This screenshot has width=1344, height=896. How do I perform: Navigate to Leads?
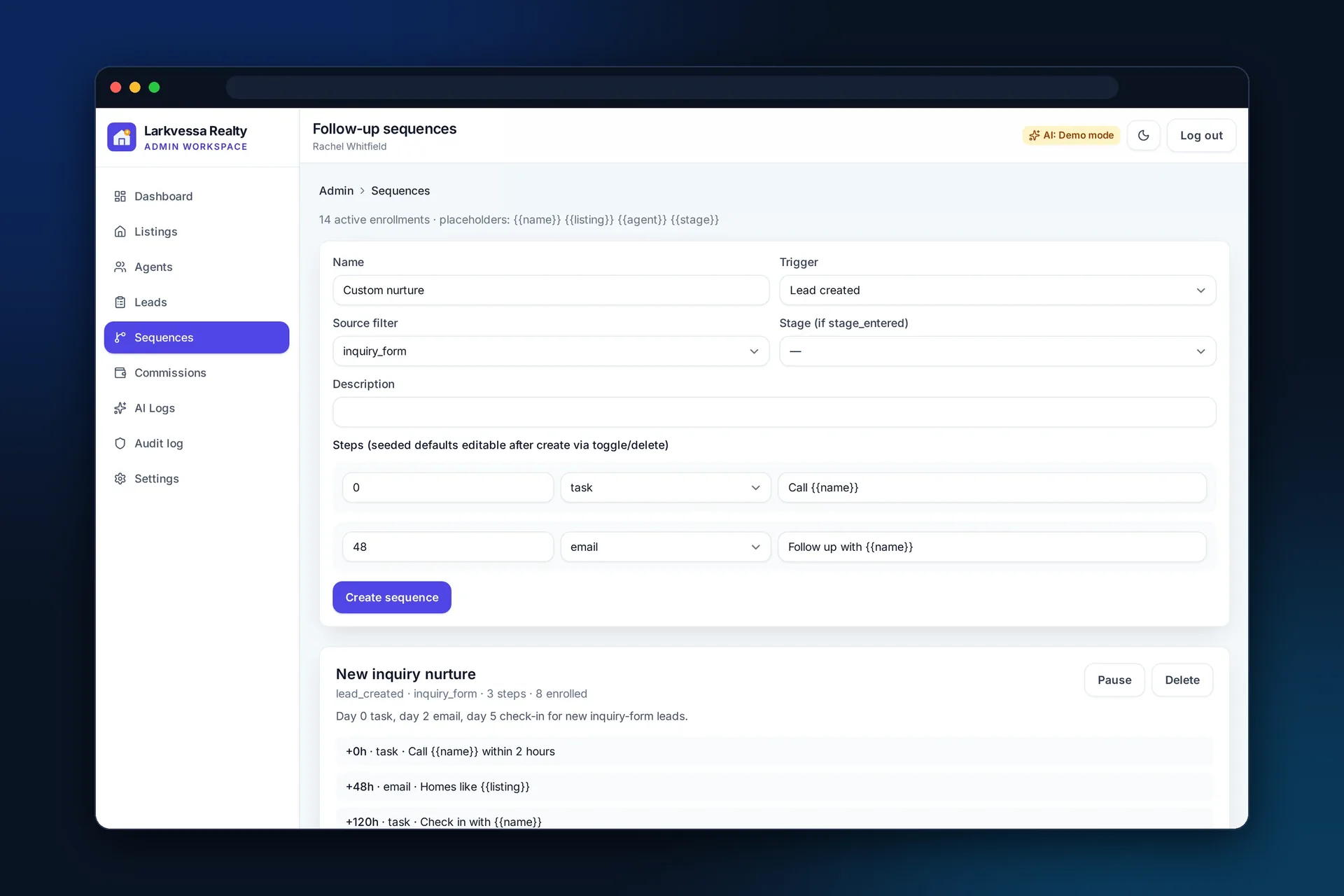coord(197,302)
